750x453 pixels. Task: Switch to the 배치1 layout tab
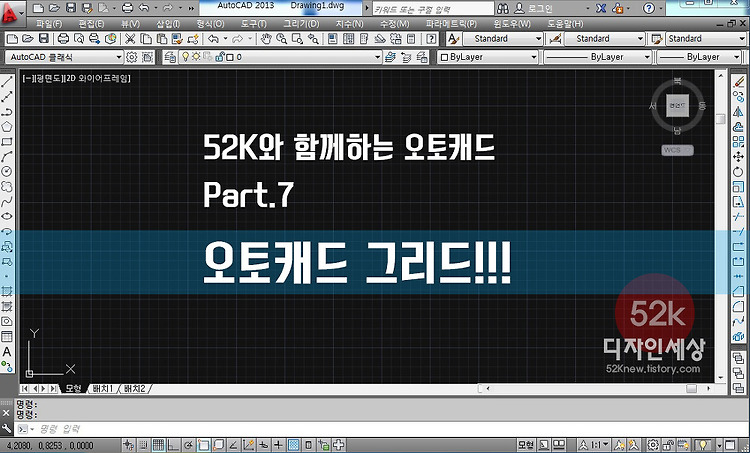point(102,388)
